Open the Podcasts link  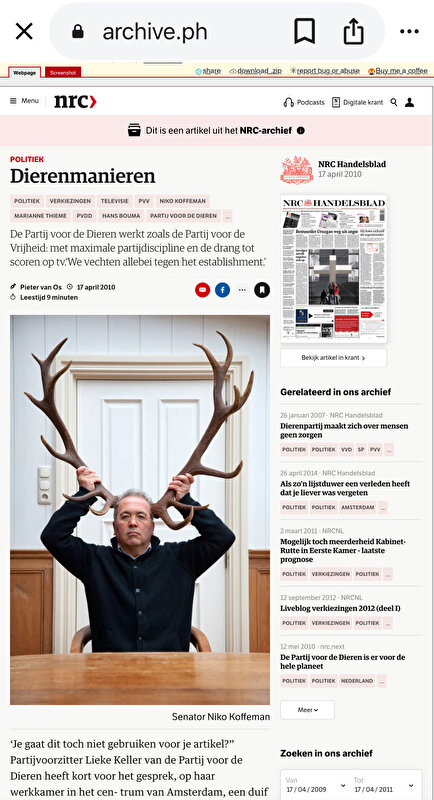point(304,102)
